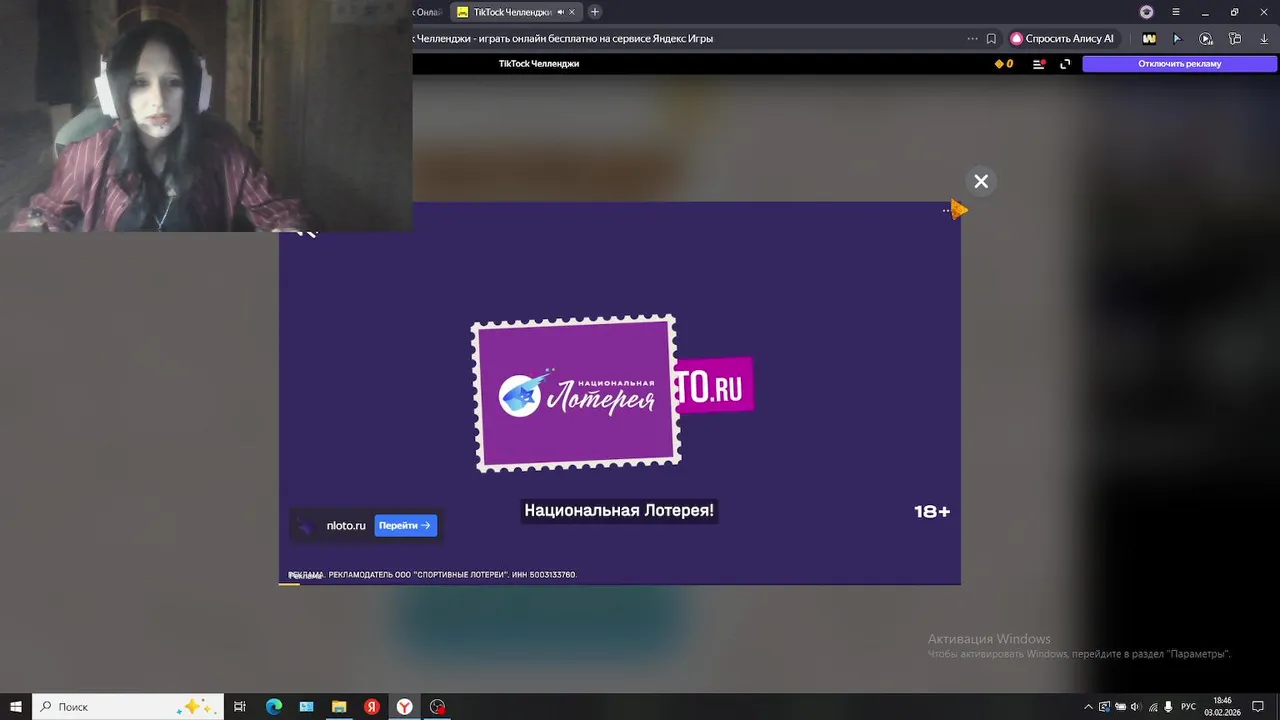Switch to Yandex Browser on taskbar
The image size is (1280, 720).
point(404,707)
